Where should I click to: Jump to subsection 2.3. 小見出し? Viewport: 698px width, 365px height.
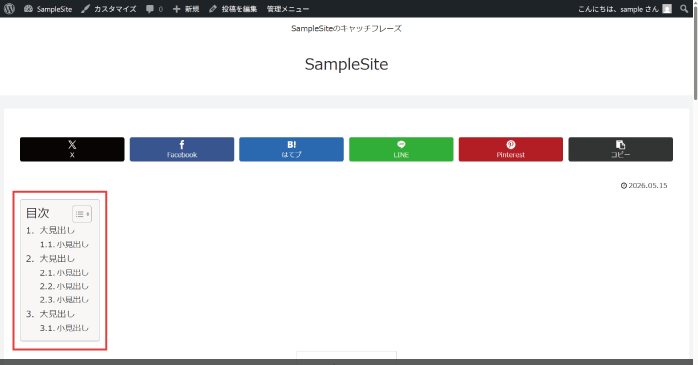pyautogui.click(x=64, y=300)
